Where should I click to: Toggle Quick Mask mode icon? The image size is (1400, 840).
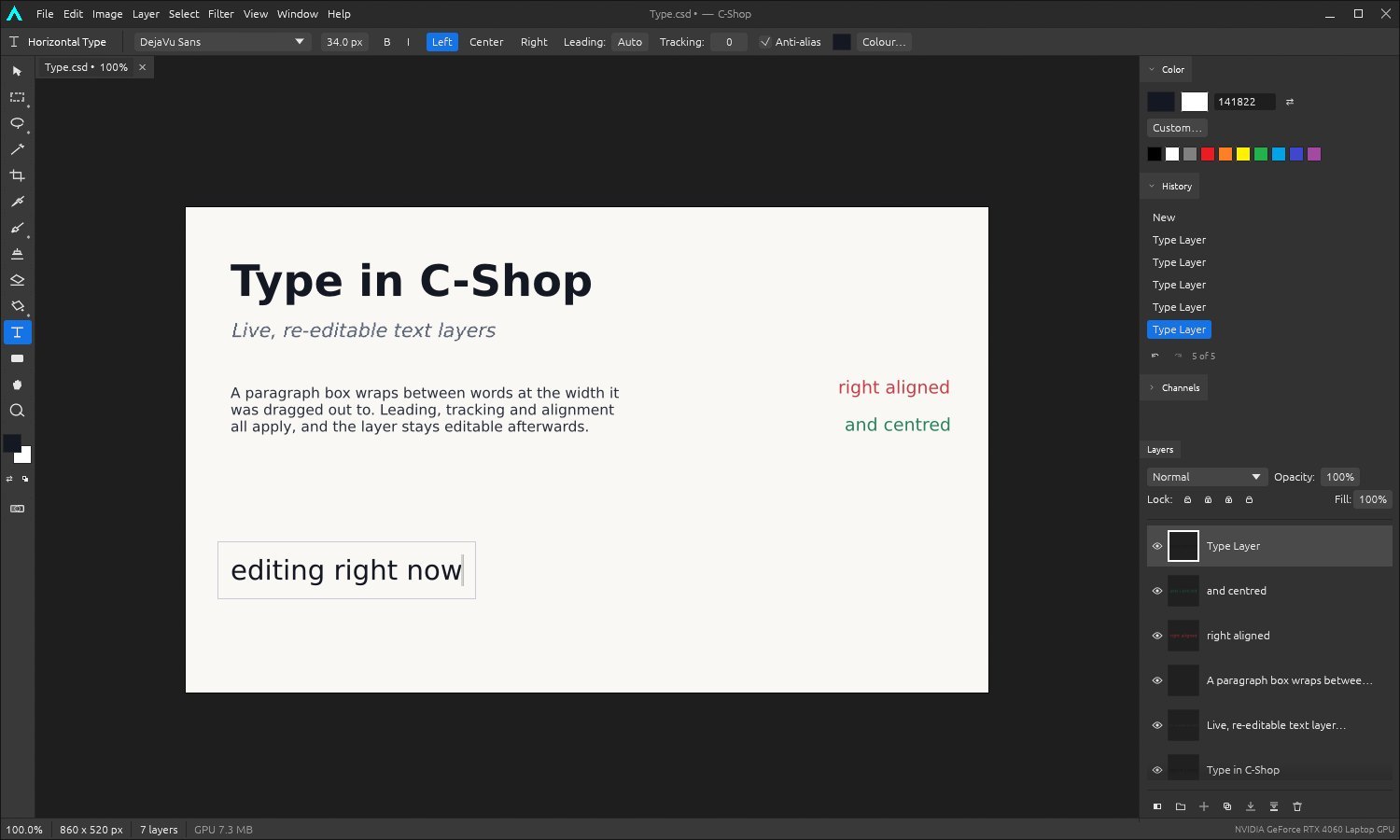[x=17, y=509]
